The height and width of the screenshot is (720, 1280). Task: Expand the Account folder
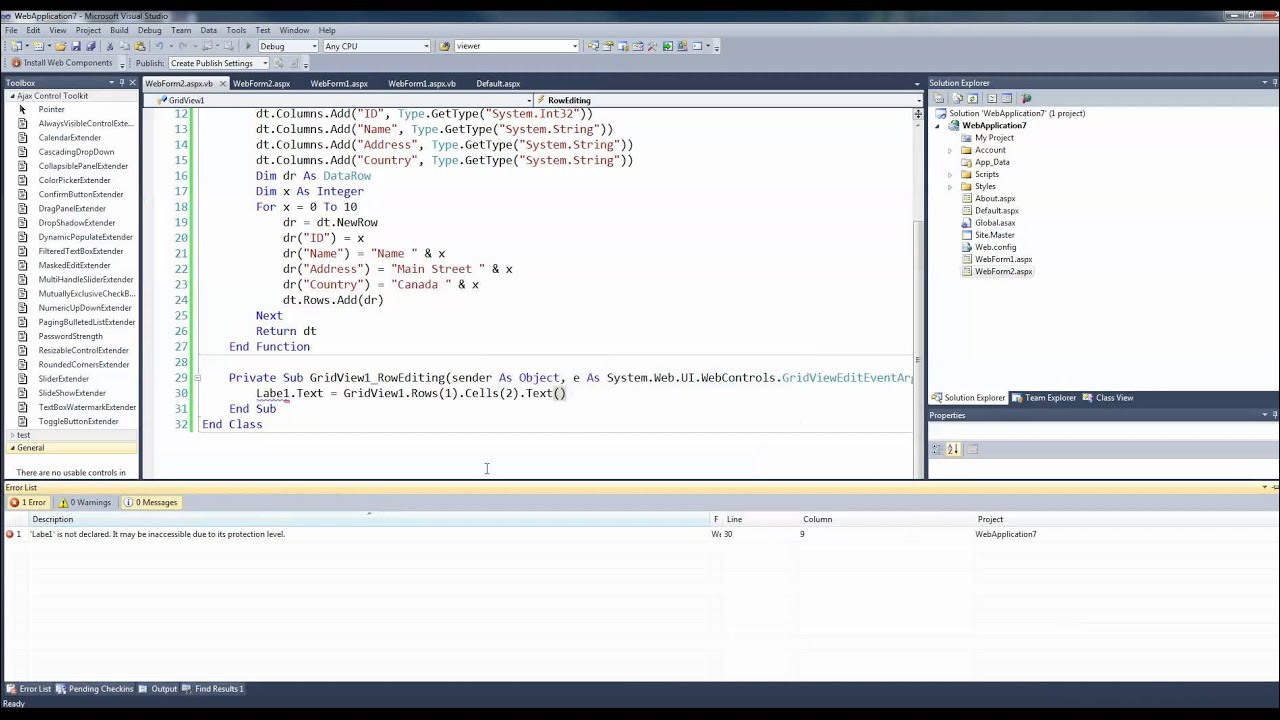[x=950, y=150]
